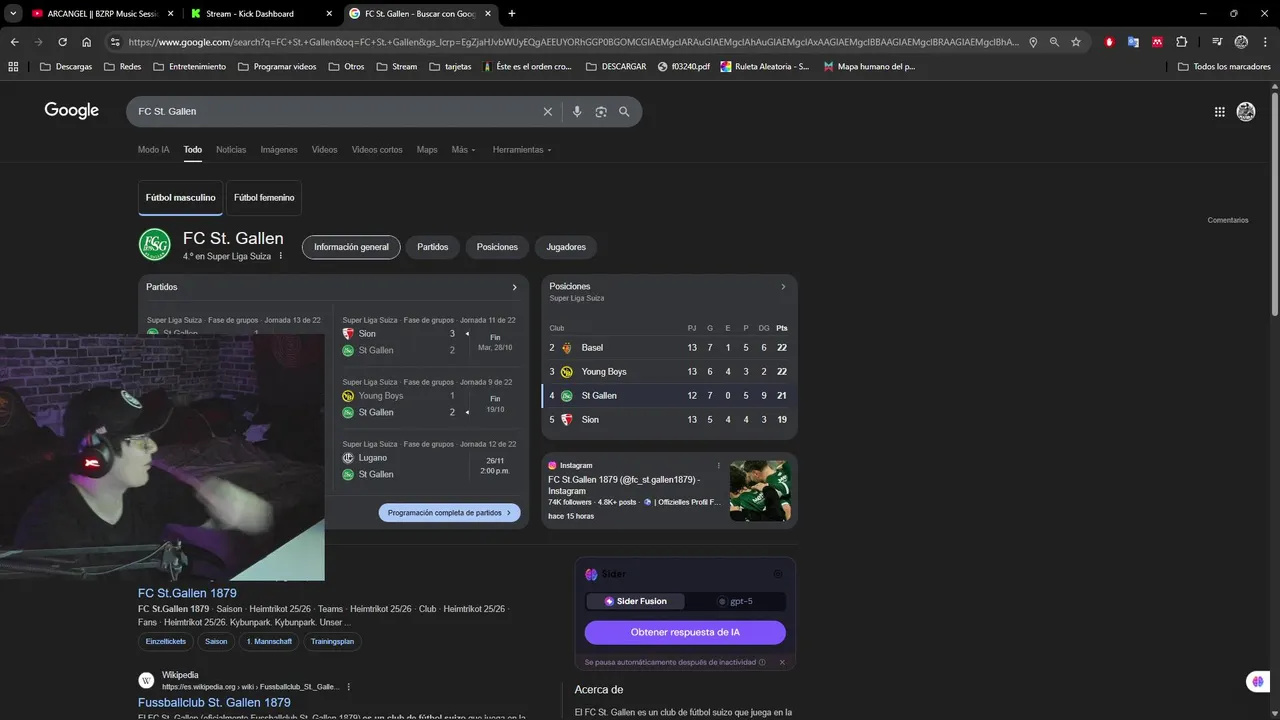1280x720 pixels.
Task: Select the Jugadores chip
Action: pyautogui.click(x=566, y=247)
